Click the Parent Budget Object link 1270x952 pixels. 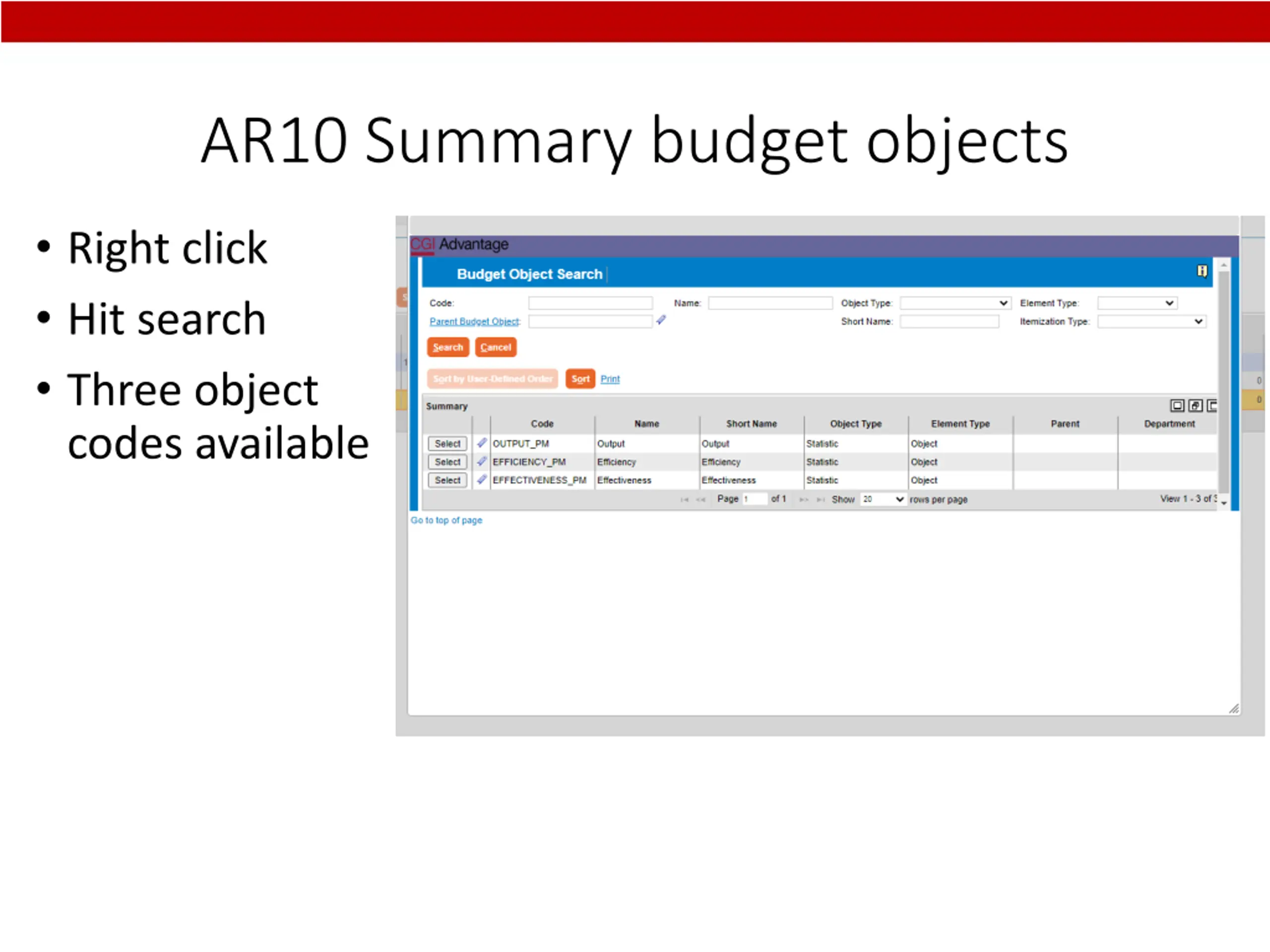coord(474,321)
